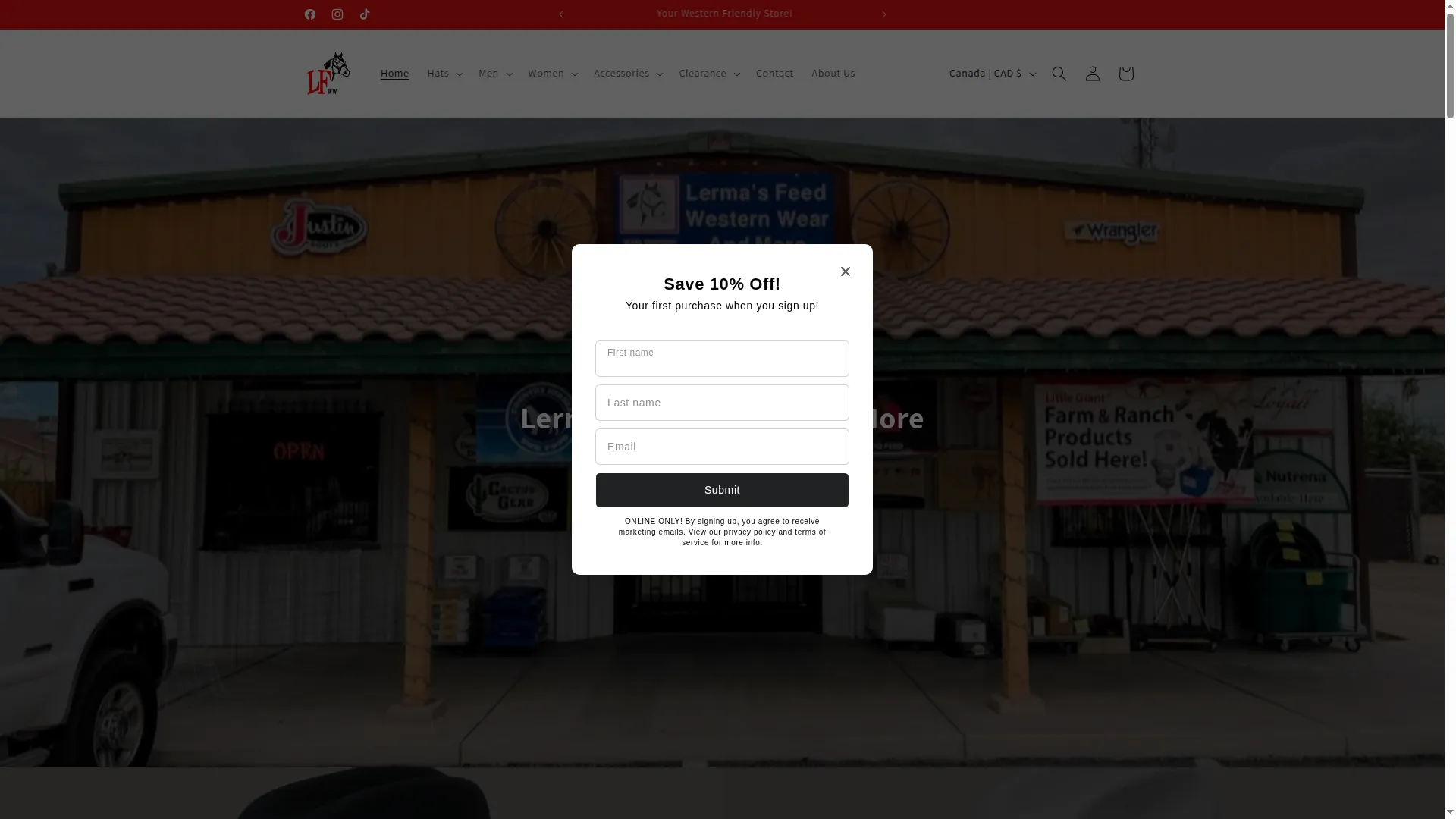Open the search magnifier icon

click(x=1059, y=74)
